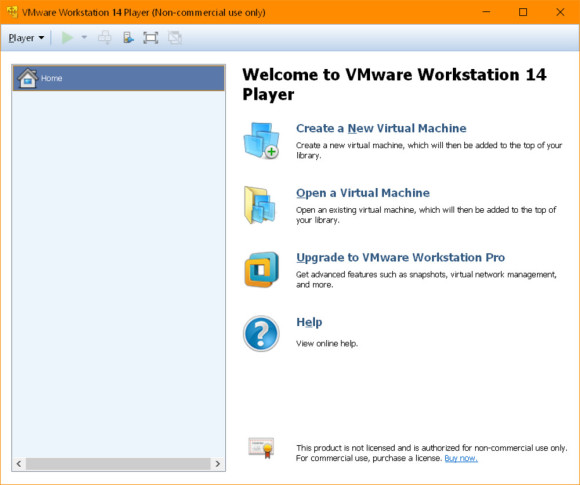Click the license certificate icon

click(261, 448)
